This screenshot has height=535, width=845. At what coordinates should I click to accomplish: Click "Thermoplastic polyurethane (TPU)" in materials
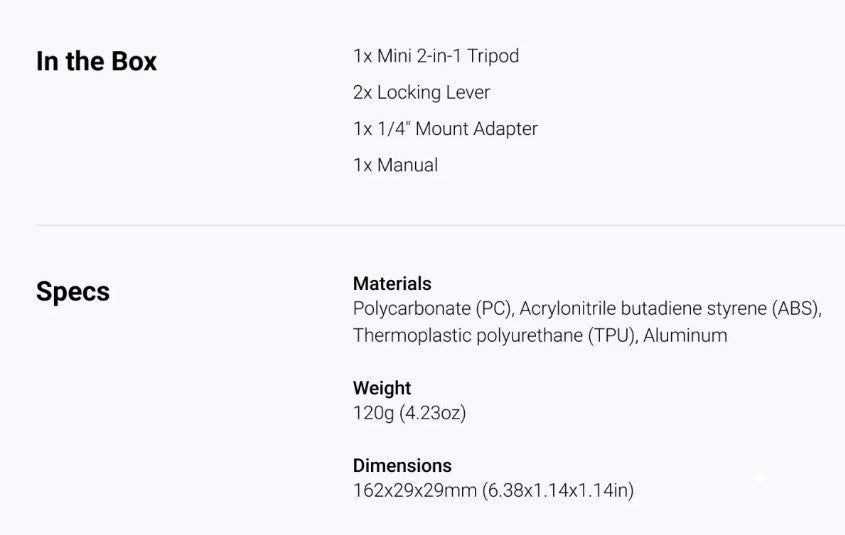[494, 335]
